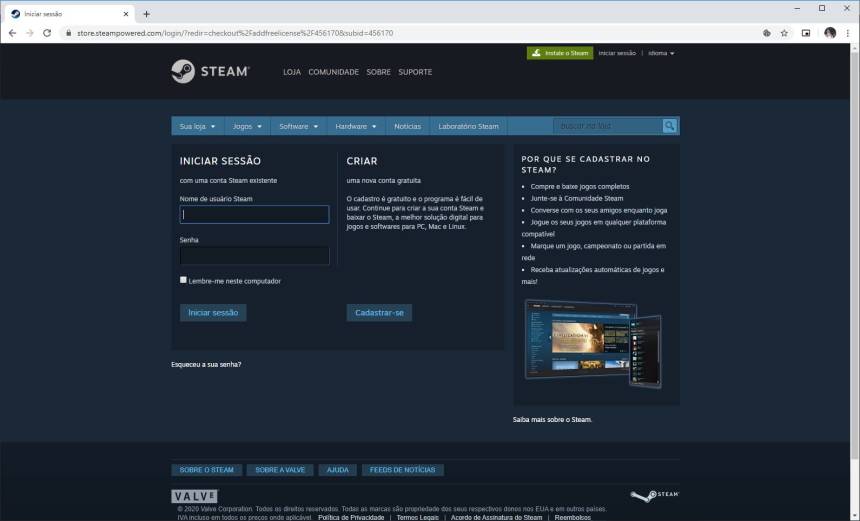Click the browser back arrow
The image size is (860, 521).
(12, 33)
